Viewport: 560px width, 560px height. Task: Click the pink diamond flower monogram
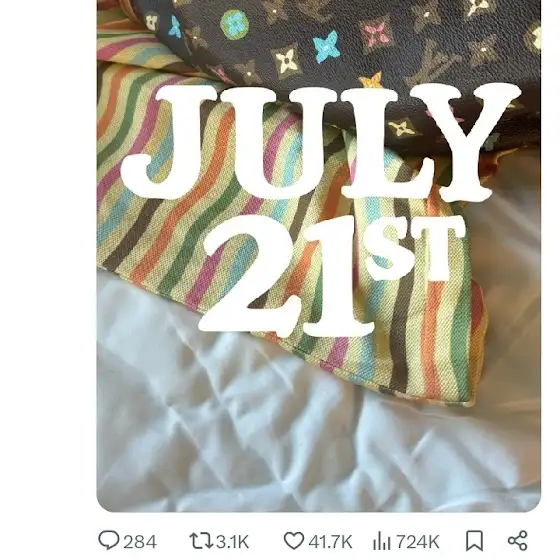377,33
